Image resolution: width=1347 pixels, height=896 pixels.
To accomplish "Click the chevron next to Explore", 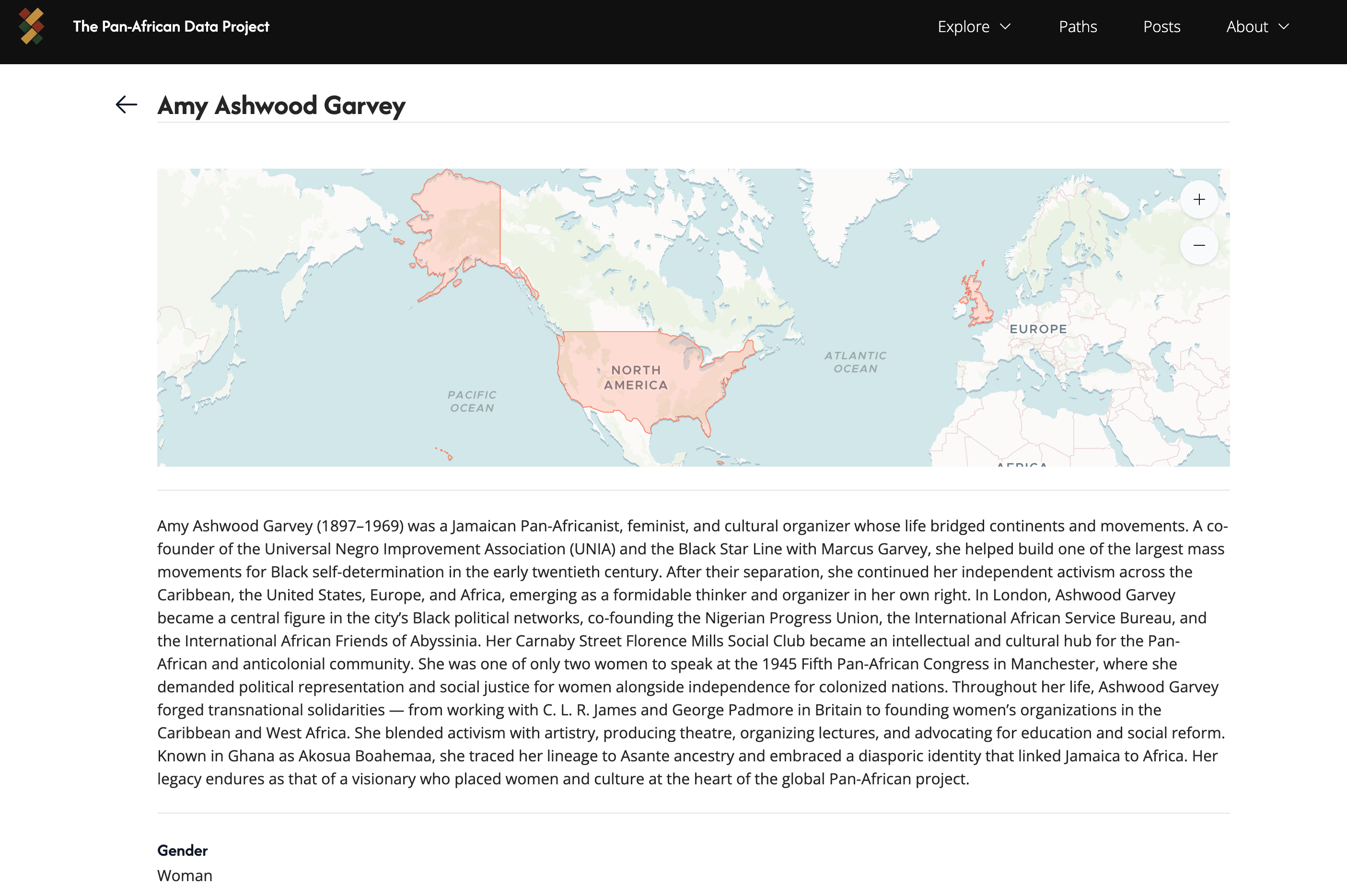I will point(1005,26).
